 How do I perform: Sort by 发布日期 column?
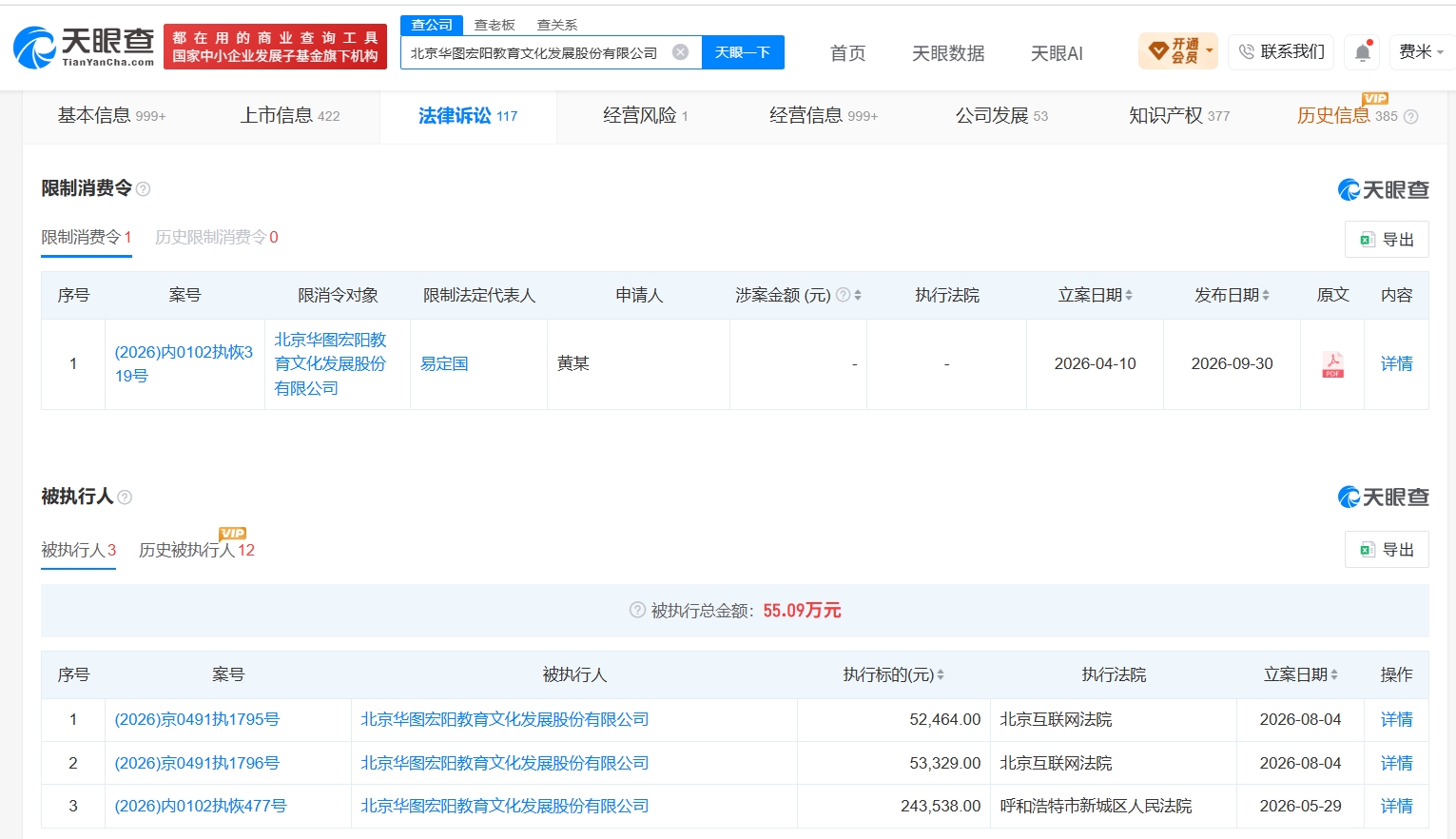coord(1266,296)
